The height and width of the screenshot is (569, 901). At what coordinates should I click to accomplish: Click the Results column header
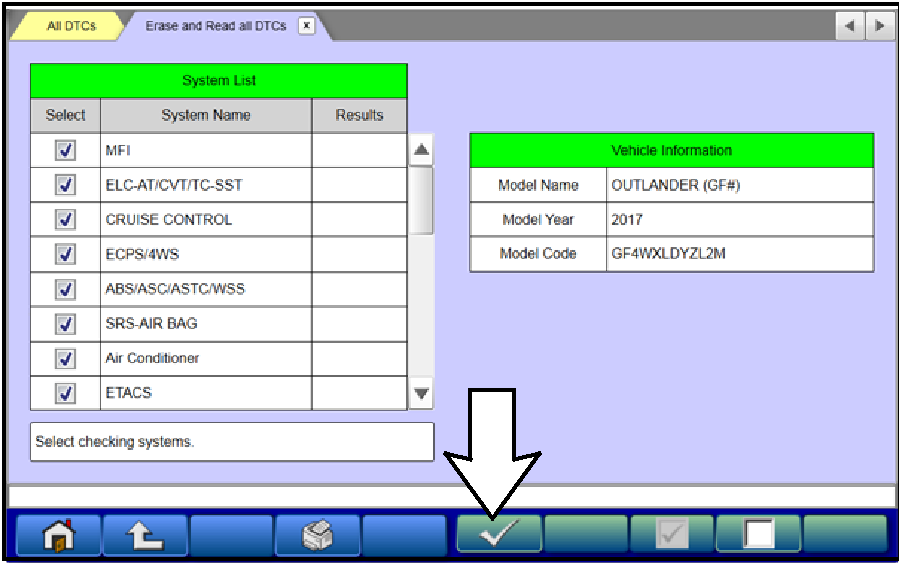click(x=359, y=115)
